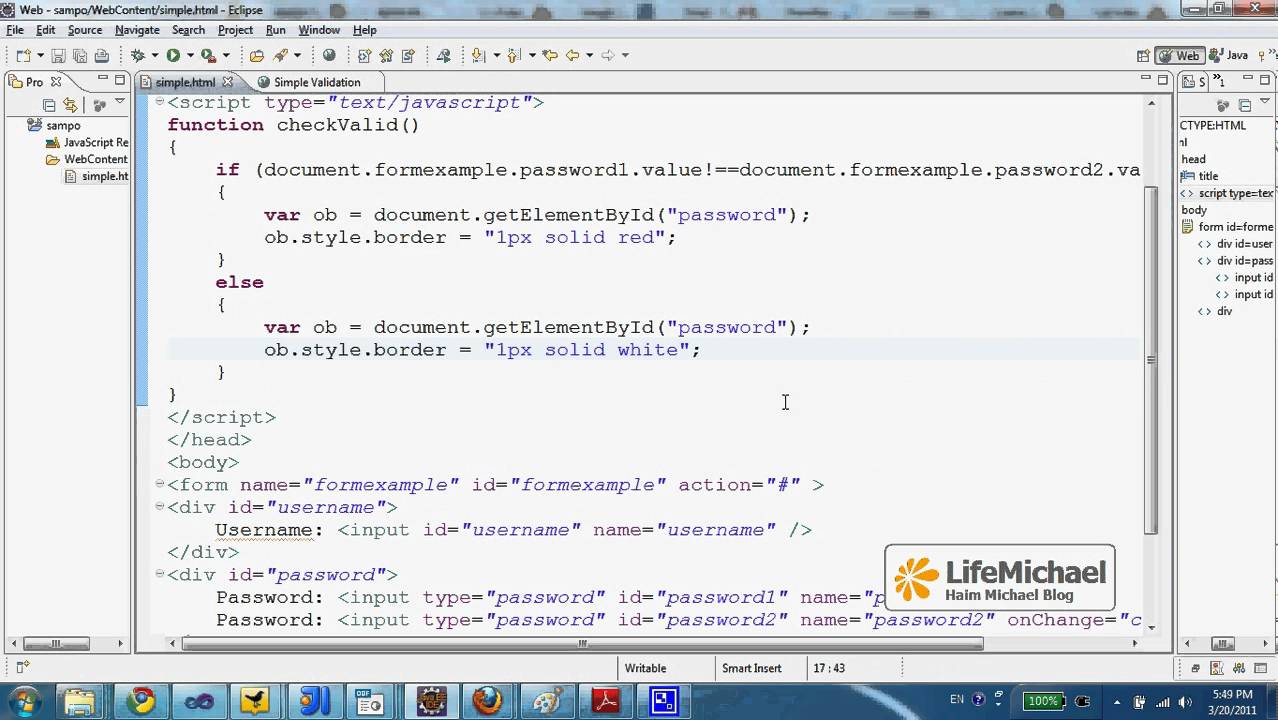Viewport: 1278px width, 720px height.
Task: Collapse the div id username fold
Action: (160, 507)
